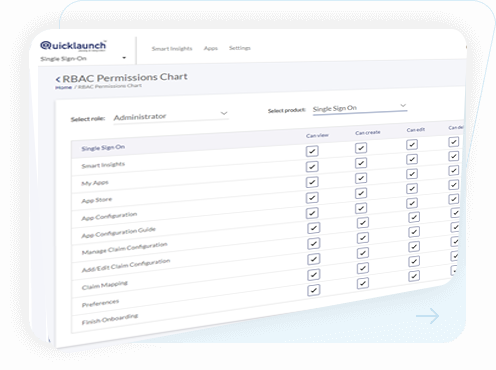This screenshot has height=370, width=496.
Task: Click the Can create column header
Action: click(x=368, y=132)
